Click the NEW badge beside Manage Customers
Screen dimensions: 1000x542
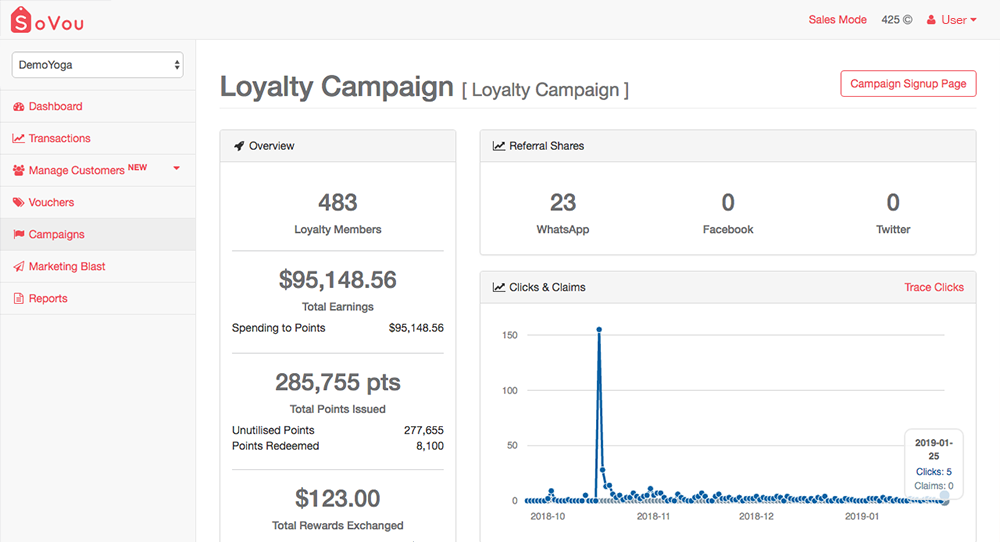point(137,168)
